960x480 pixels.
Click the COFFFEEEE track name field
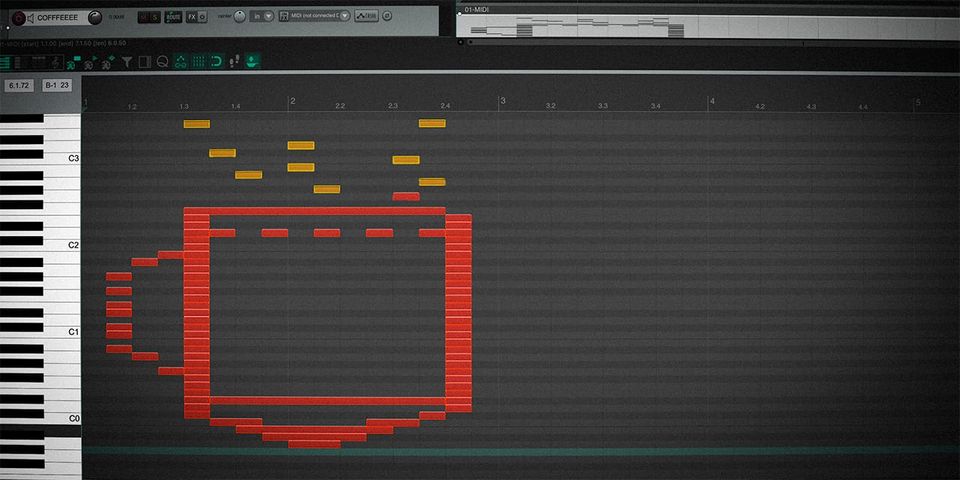58,18
